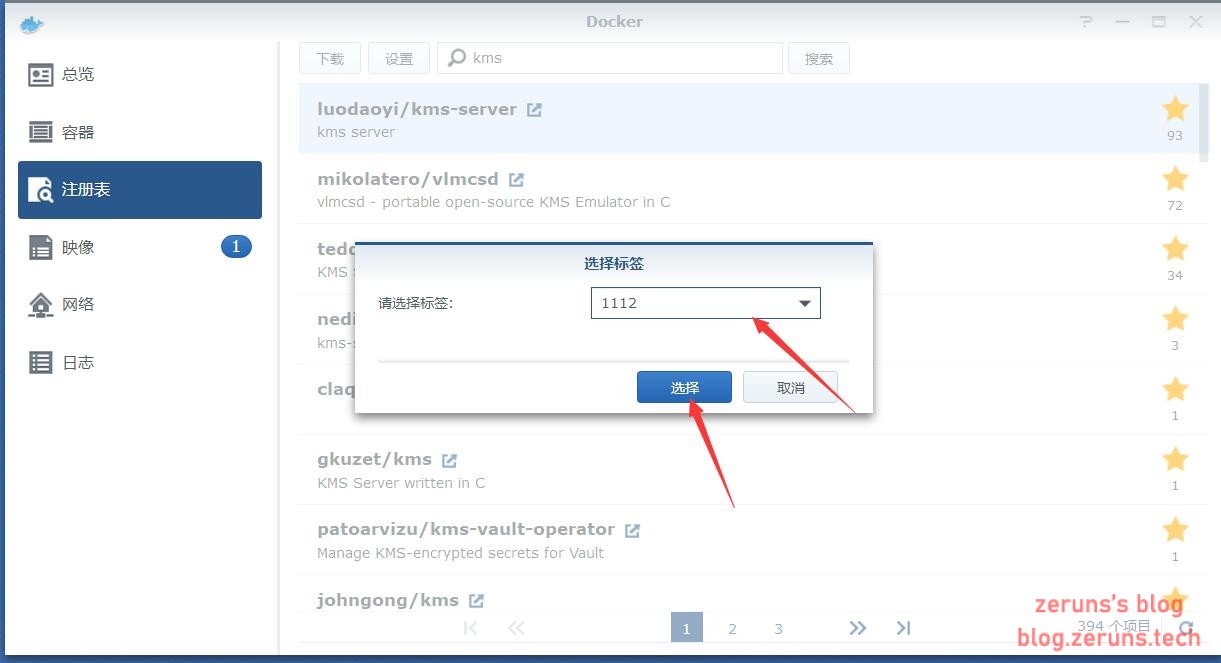Go to page 2 of results
Image resolution: width=1221 pixels, height=663 pixels.
click(732, 629)
